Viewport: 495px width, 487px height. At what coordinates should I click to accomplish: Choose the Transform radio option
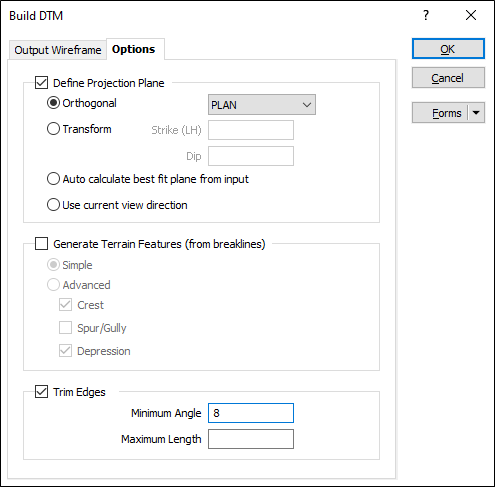[x=53, y=129]
